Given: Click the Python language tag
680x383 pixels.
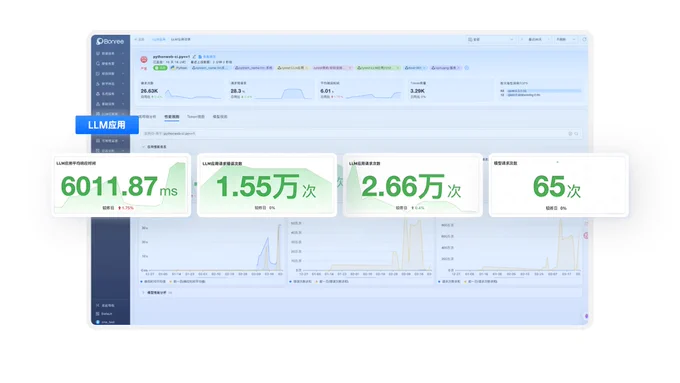Looking at the screenshot, I should coord(179,68).
